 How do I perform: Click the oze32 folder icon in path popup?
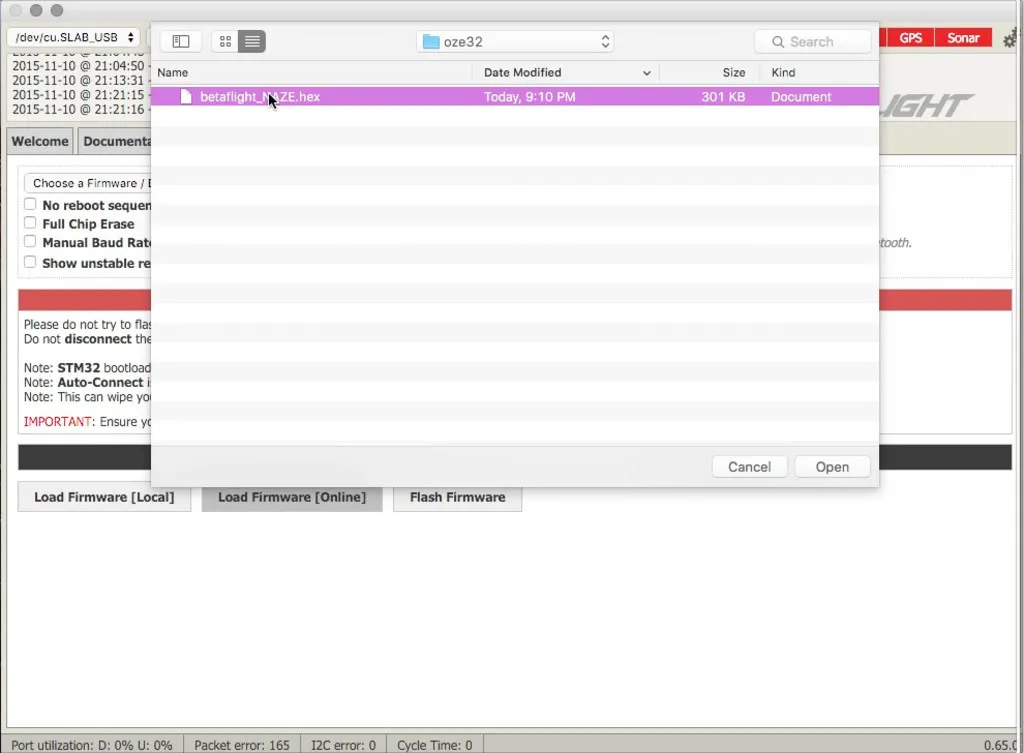(x=431, y=42)
